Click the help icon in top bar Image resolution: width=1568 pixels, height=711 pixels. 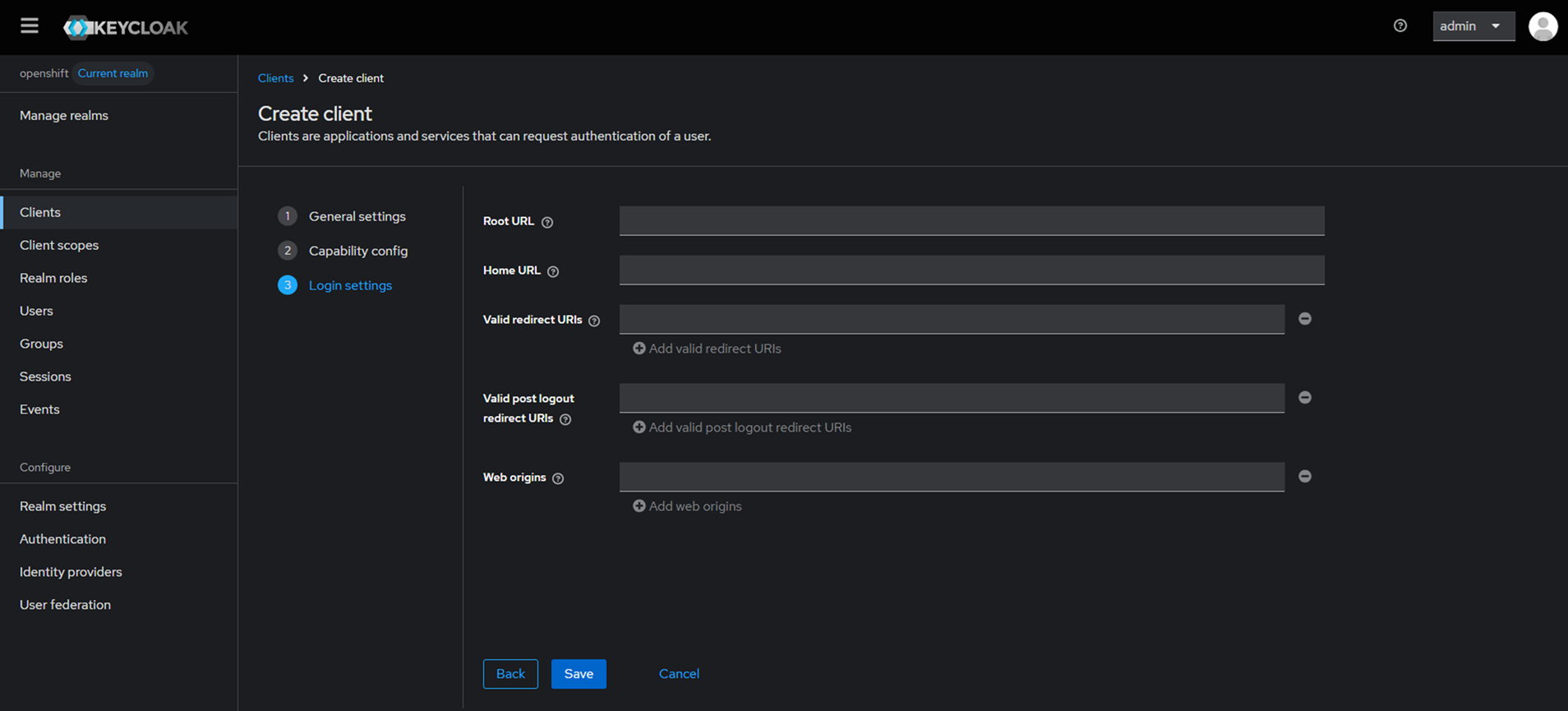tap(1400, 26)
